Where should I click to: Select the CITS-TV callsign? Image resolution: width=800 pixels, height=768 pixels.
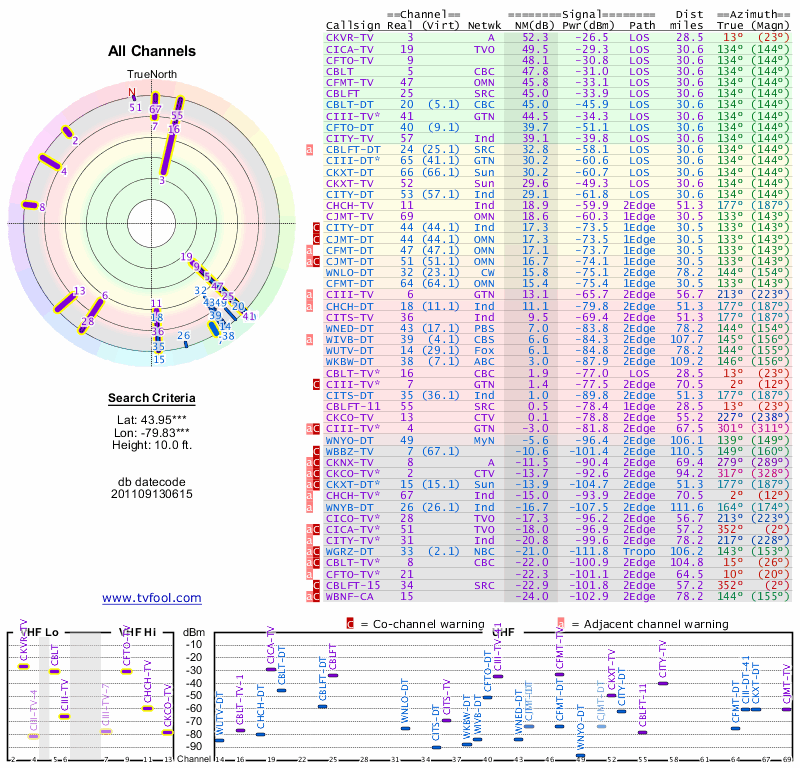tap(349, 317)
